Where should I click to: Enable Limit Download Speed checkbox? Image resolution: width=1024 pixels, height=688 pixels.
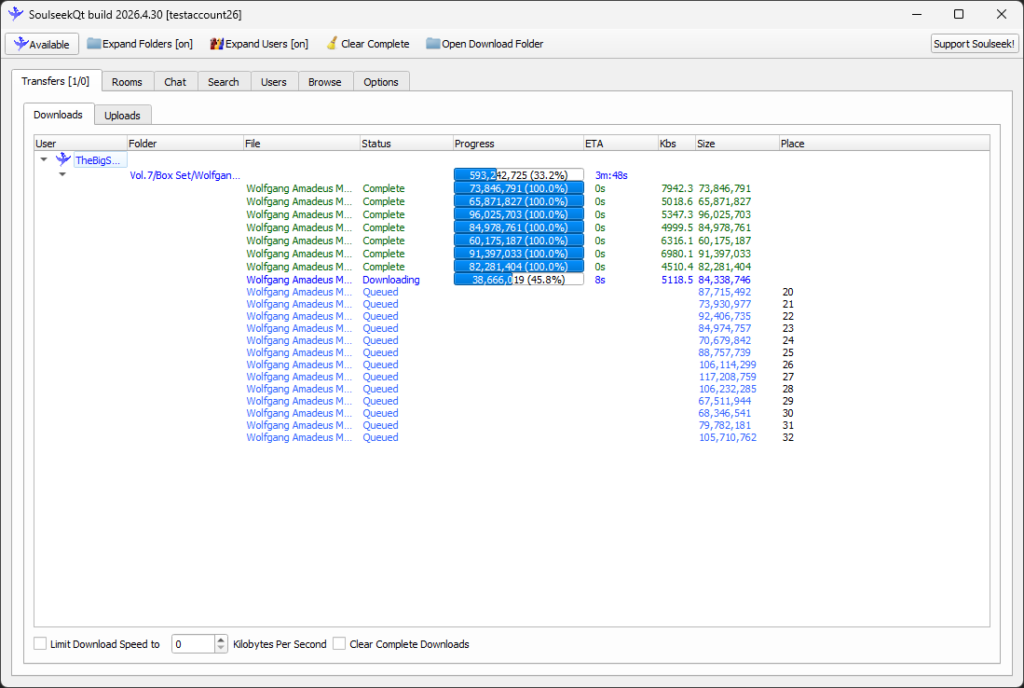coord(40,644)
